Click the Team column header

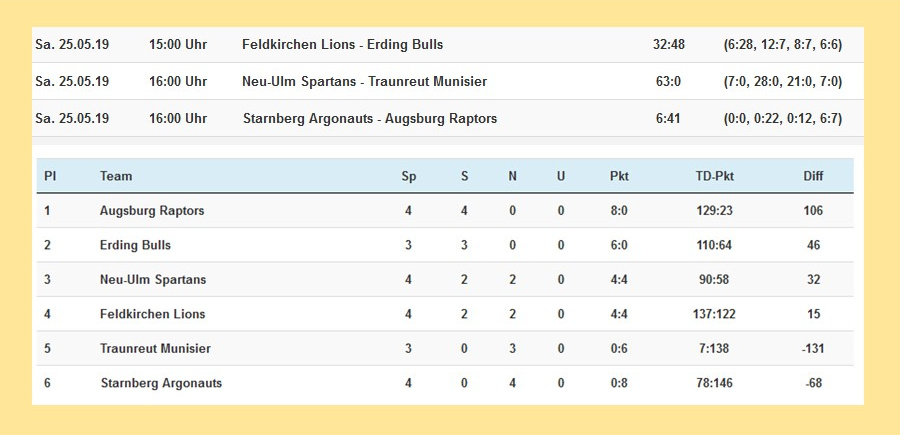coord(116,176)
